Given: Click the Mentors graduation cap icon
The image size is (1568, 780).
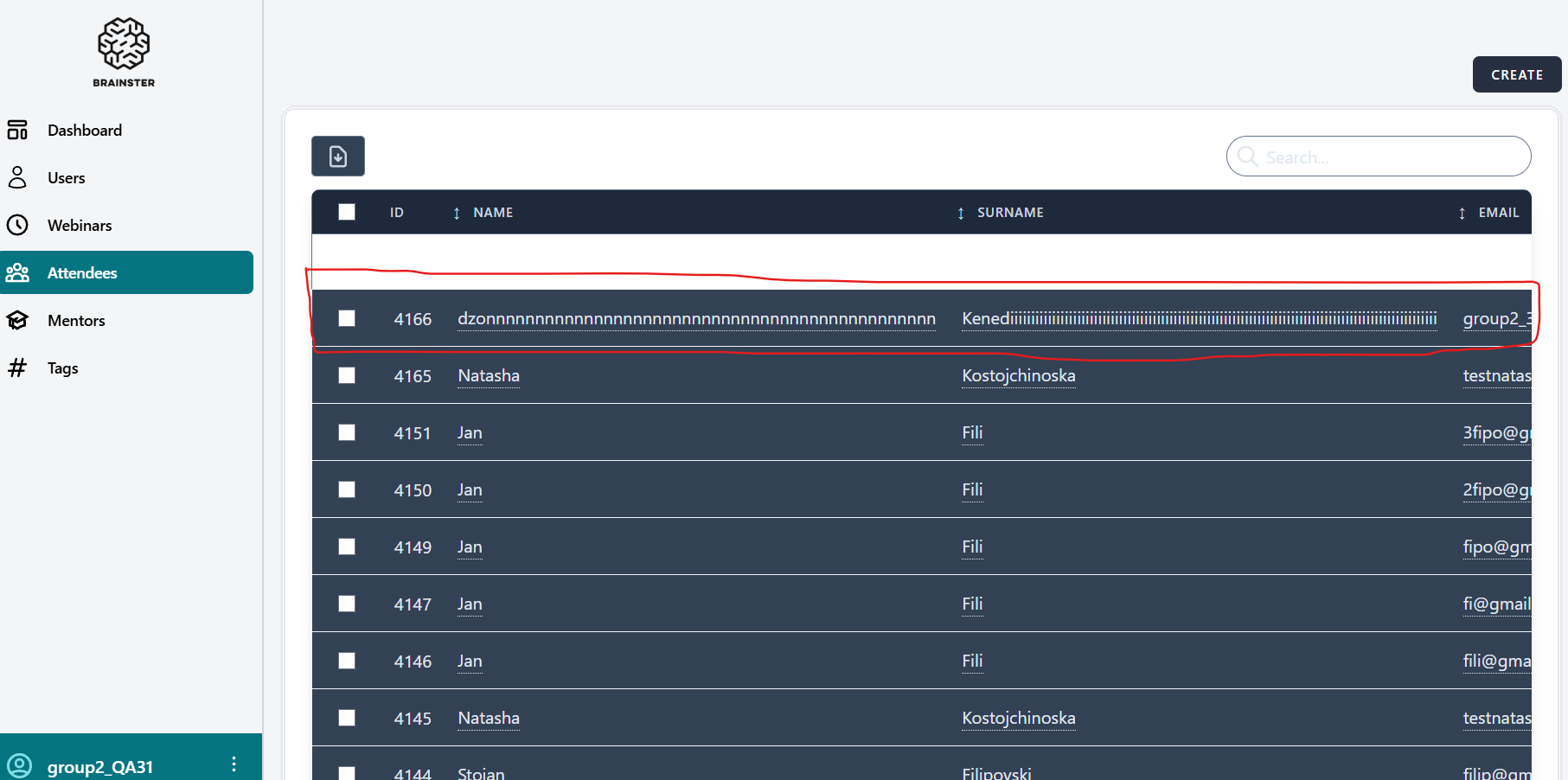Looking at the screenshot, I should pyautogui.click(x=17, y=320).
